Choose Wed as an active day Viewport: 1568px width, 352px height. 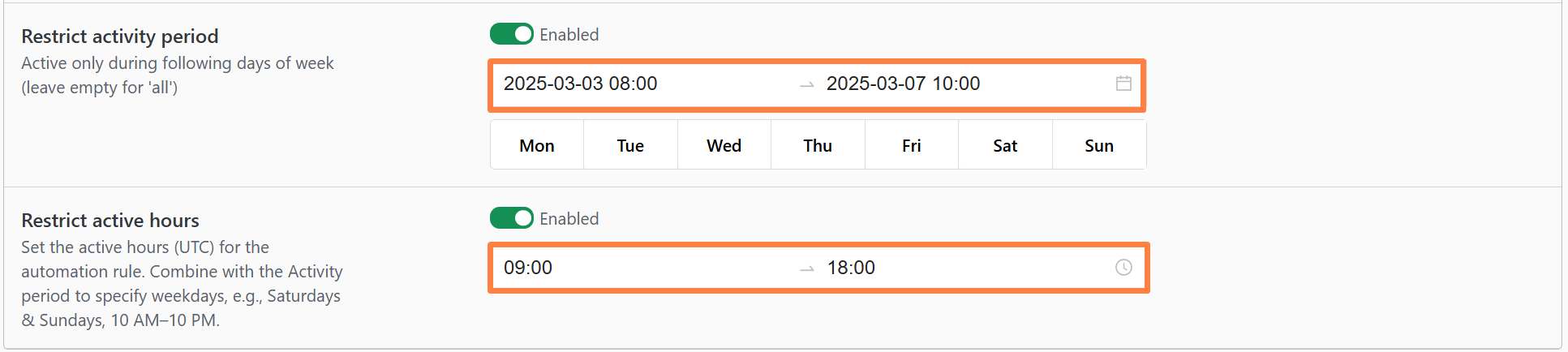(x=724, y=146)
